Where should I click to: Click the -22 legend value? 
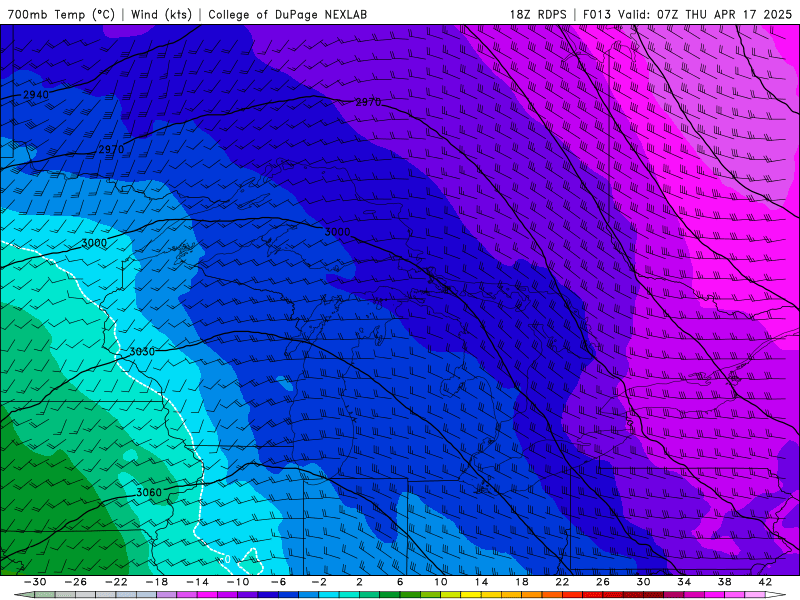coord(116,582)
